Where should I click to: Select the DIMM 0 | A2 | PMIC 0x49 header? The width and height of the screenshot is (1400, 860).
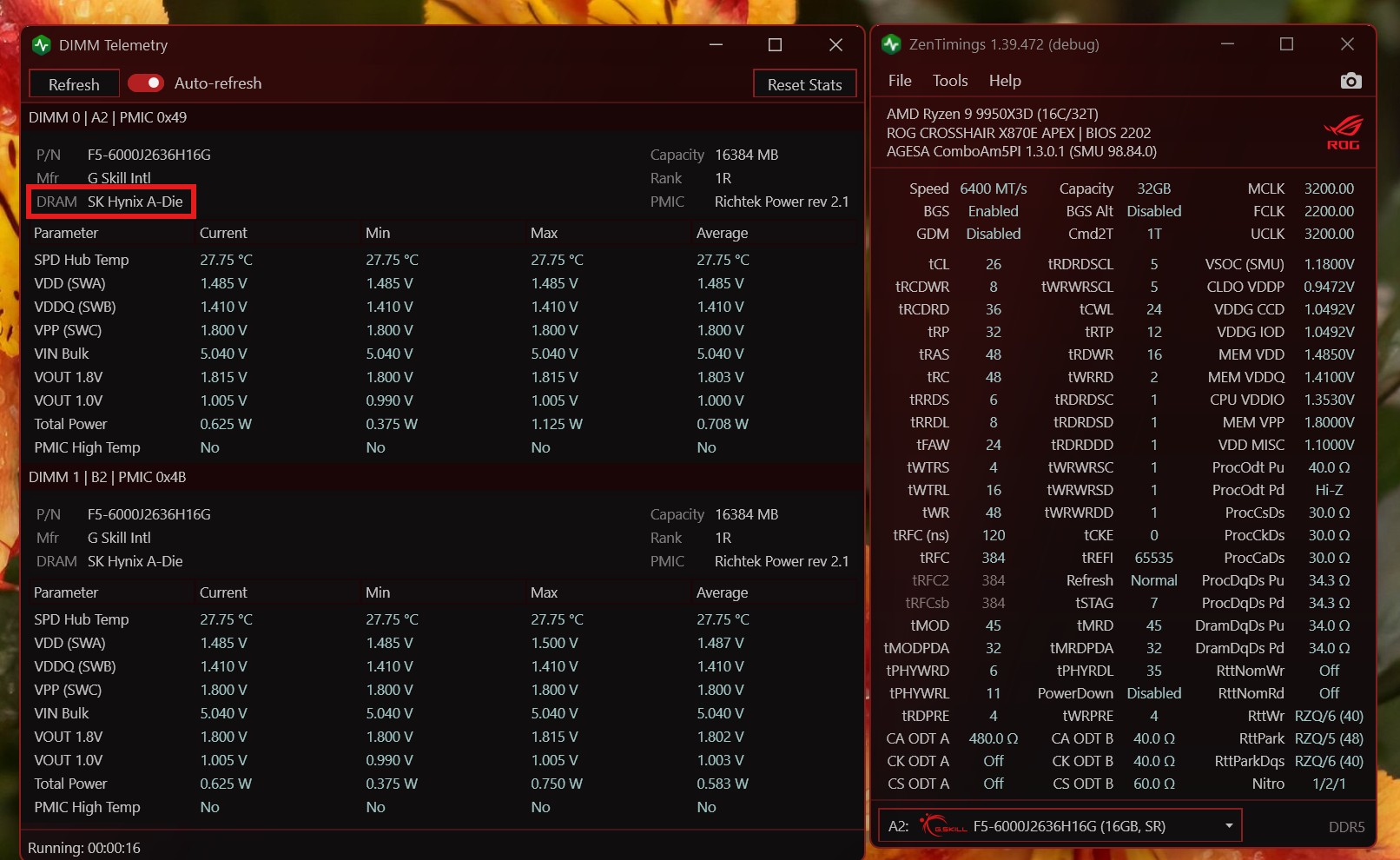click(x=108, y=118)
